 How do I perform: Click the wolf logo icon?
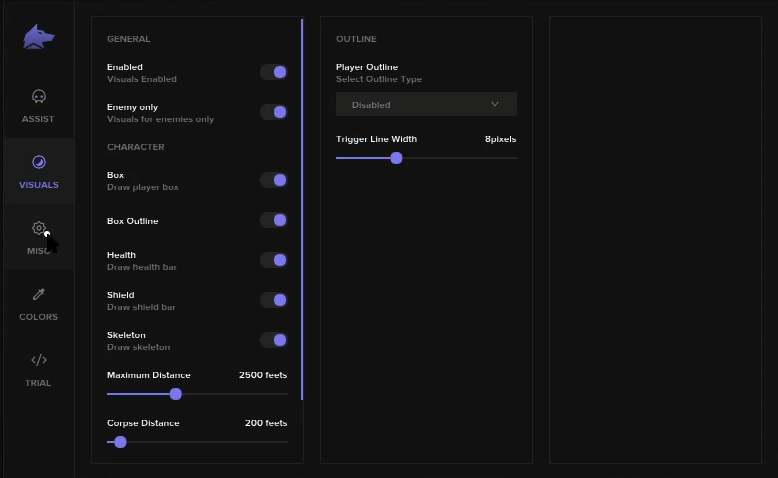coord(39,37)
